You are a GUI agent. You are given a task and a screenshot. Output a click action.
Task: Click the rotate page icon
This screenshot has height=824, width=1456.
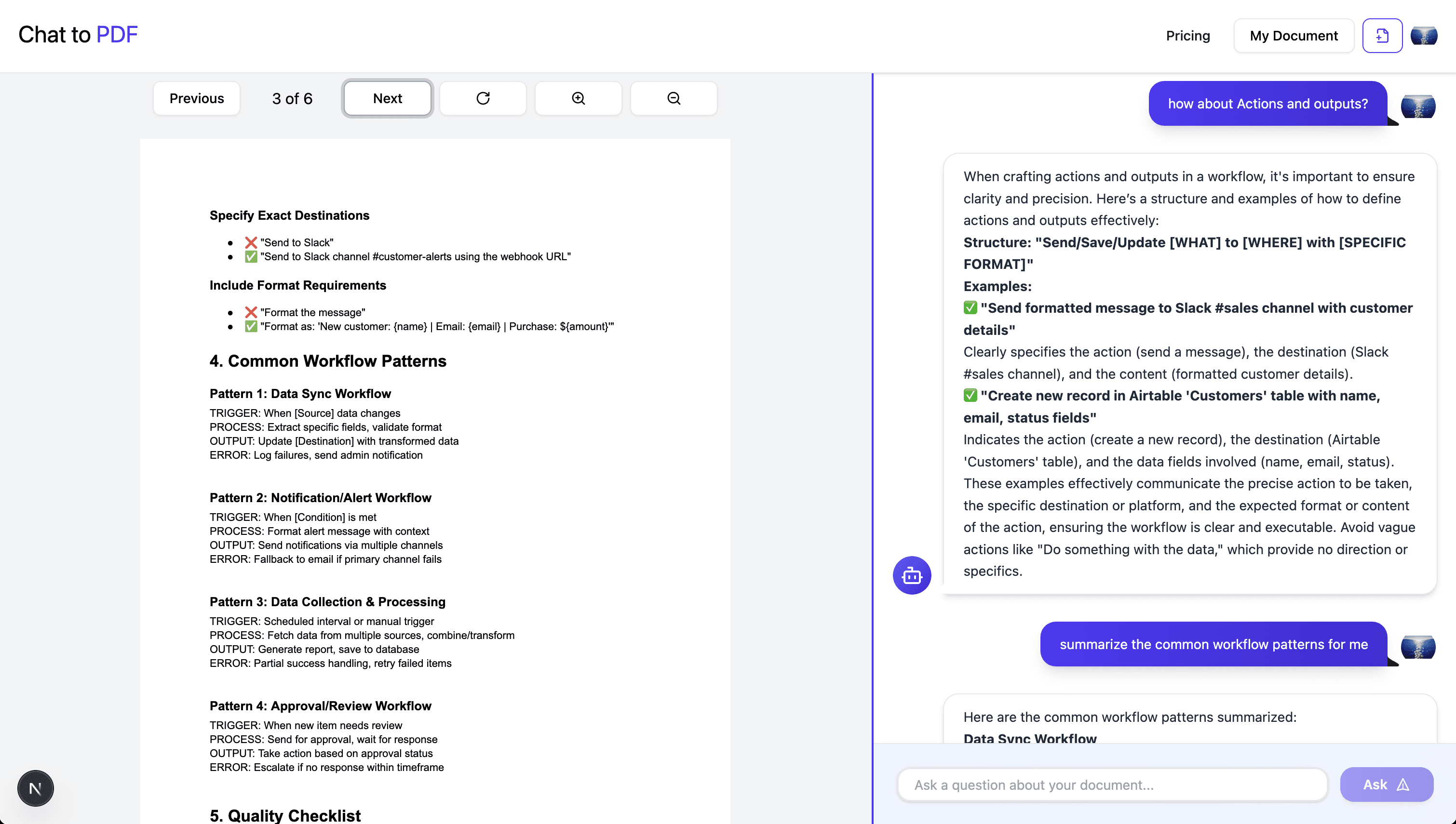tap(483, 98)
